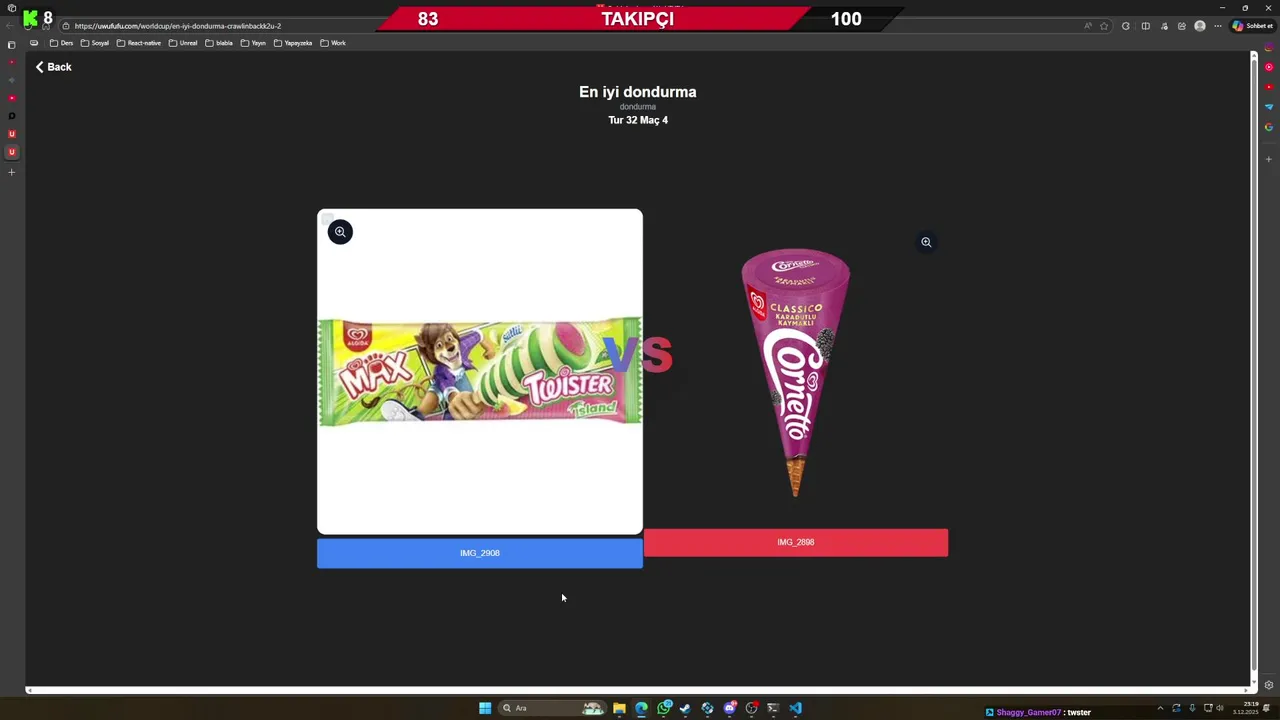This screenshot has width=1280, height=720.
Task: Click the browser address bar URL
Action: coord(178,26)
